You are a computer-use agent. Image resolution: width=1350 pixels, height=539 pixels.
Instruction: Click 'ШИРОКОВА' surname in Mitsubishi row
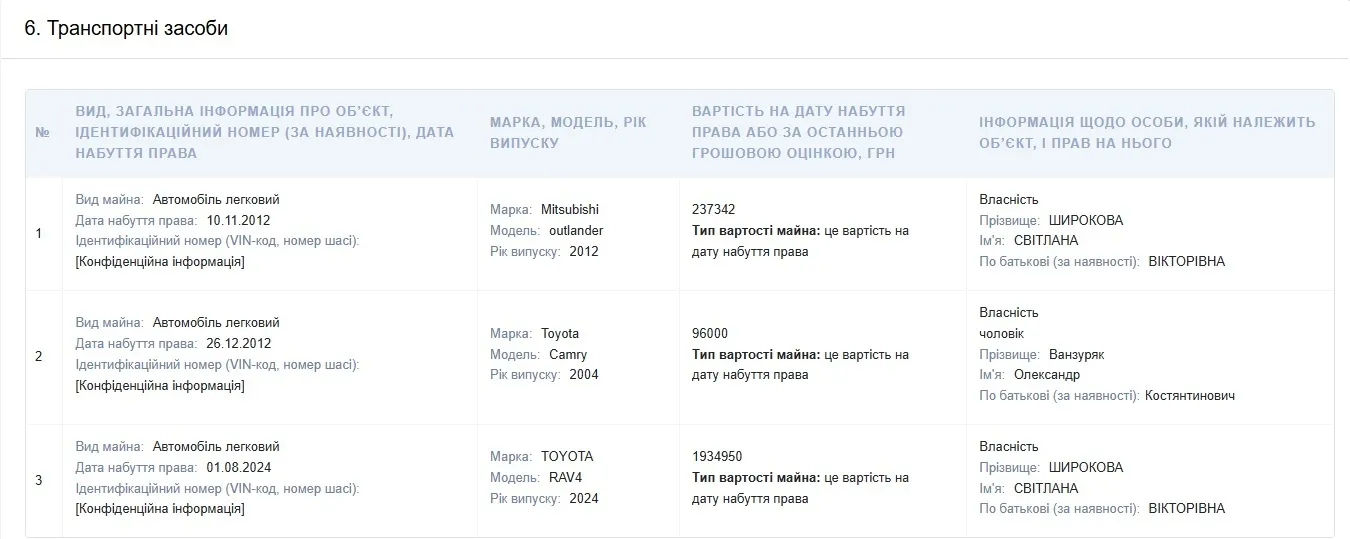pyautogui.click(x=1086, y=220)
